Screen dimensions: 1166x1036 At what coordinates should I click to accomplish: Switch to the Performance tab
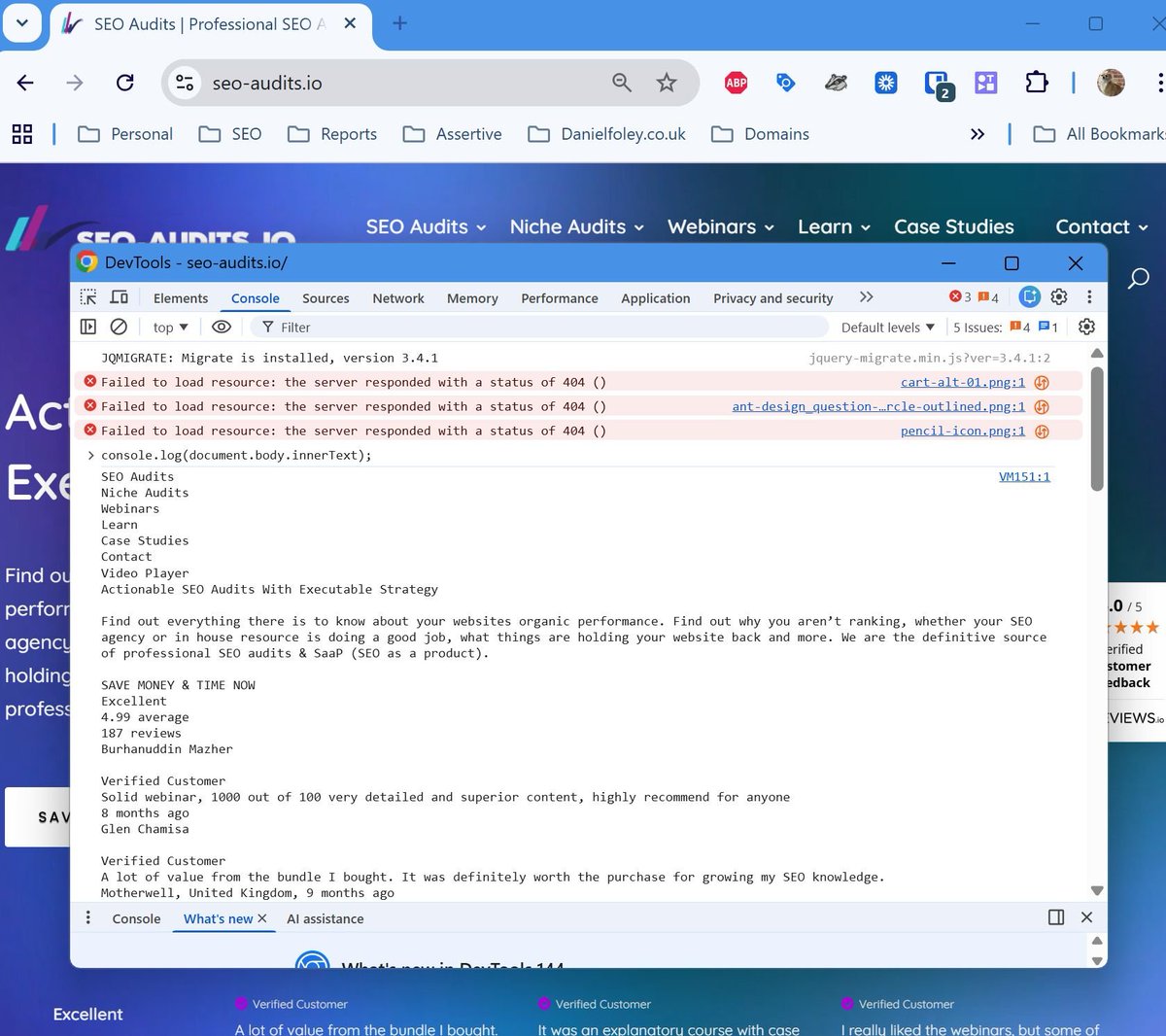(560, 298)
